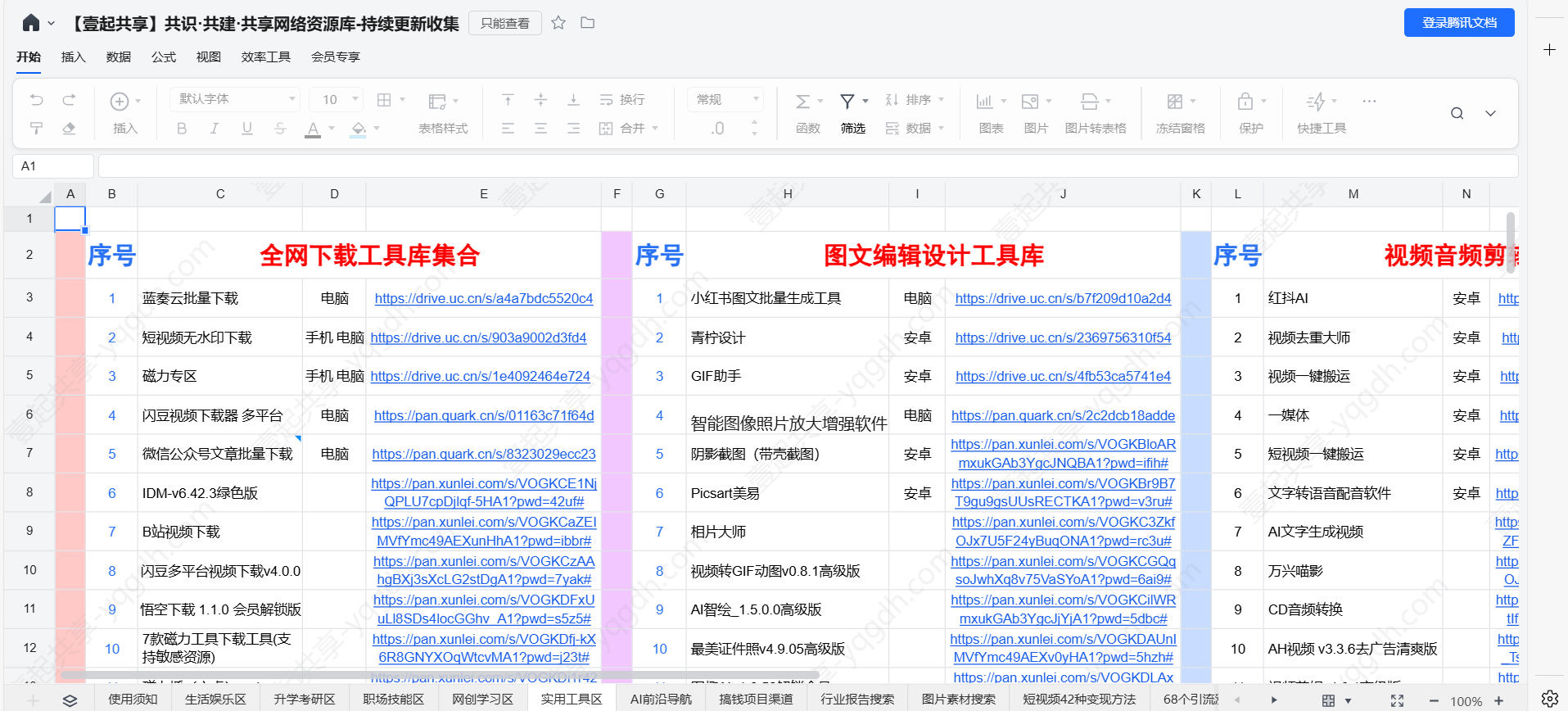Toggle bold formatting
1568x711 pixels.
pyautogui.click(x=182, y=129)
